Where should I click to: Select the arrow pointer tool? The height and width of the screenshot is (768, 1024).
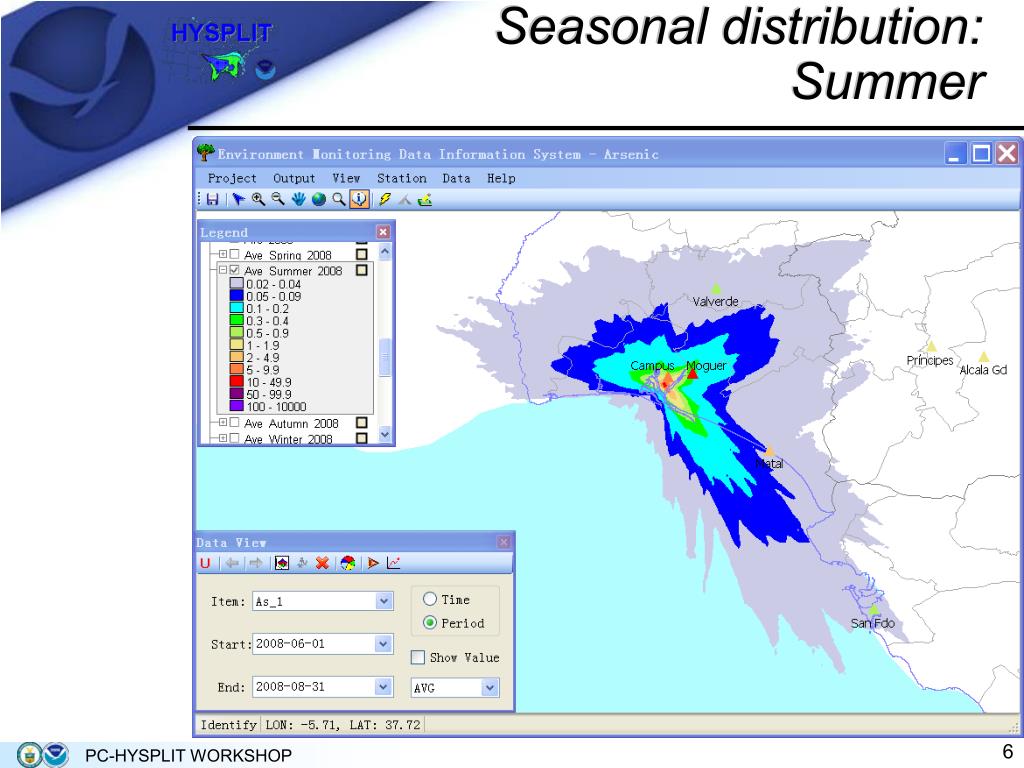tap(238, 199)
